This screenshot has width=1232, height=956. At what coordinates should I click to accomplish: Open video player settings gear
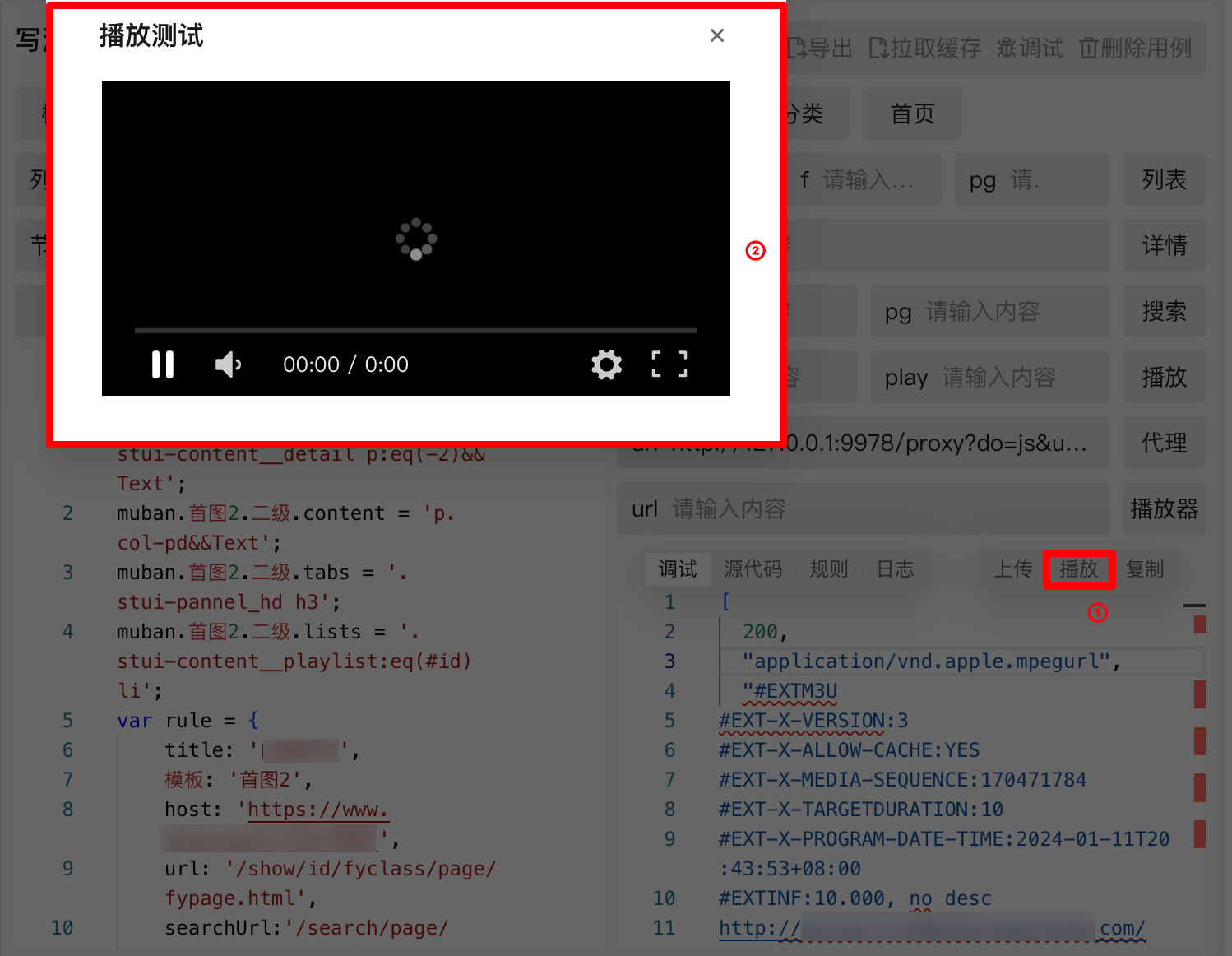(x=607, y=364)
